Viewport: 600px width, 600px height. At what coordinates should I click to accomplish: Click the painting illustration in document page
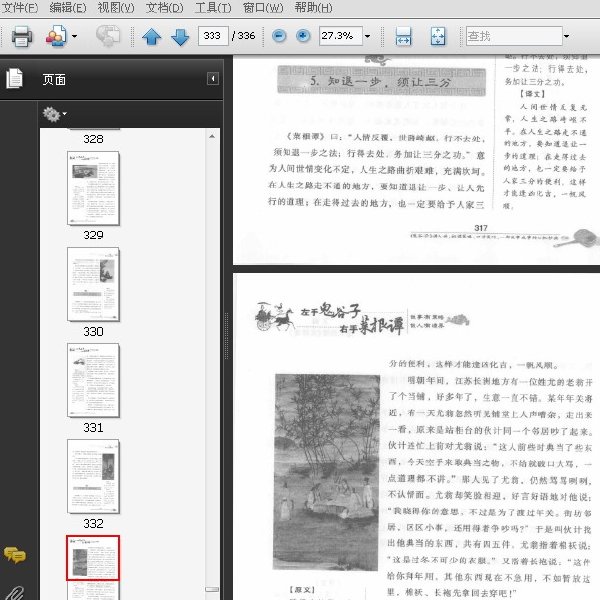tap(327, 472)
